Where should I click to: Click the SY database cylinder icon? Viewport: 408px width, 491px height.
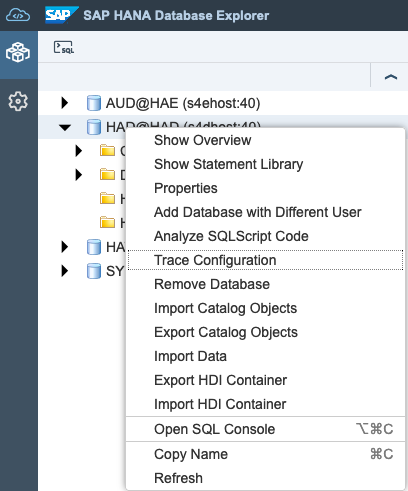coord(94,271)
